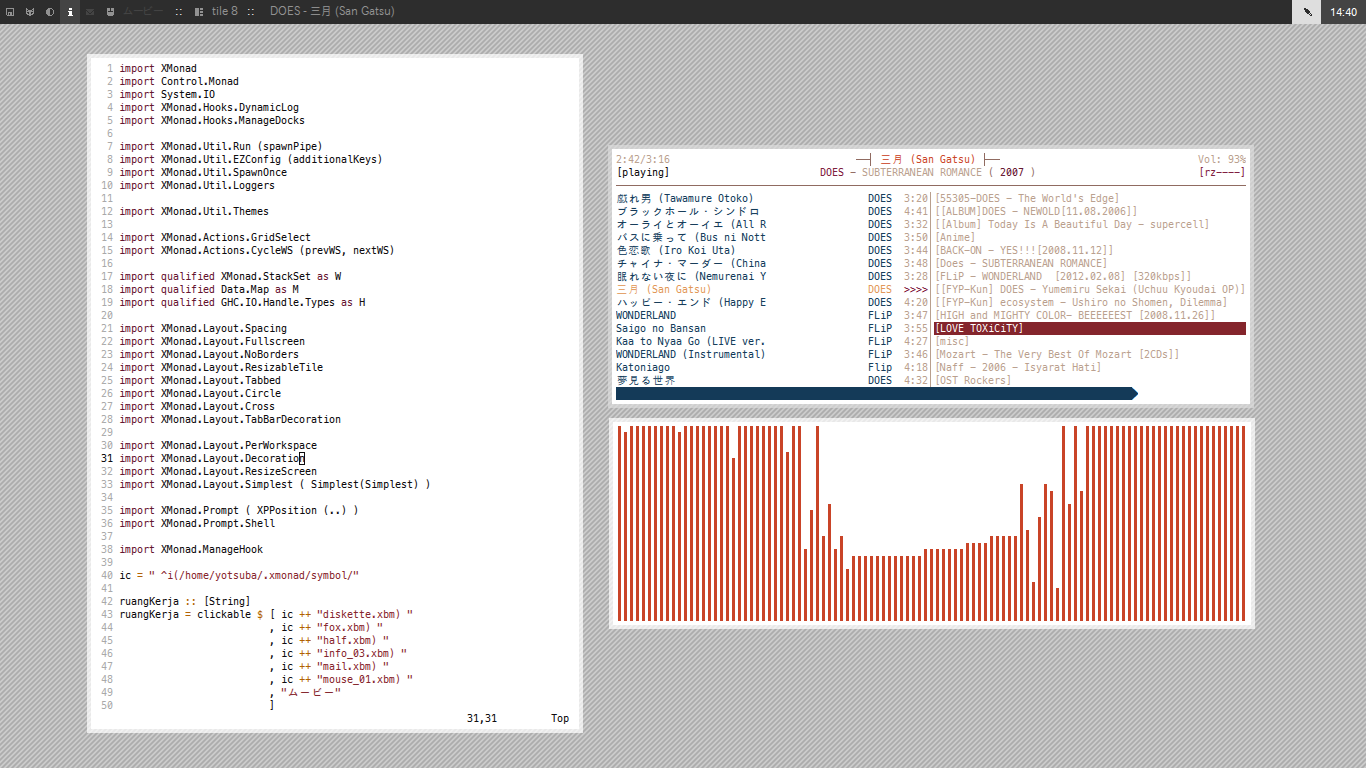Viewport: 1366px width, 768px height.
Task: Open the folder [Naff - 2006 - Isyarat Hati]
Action: coord(1018,367)
